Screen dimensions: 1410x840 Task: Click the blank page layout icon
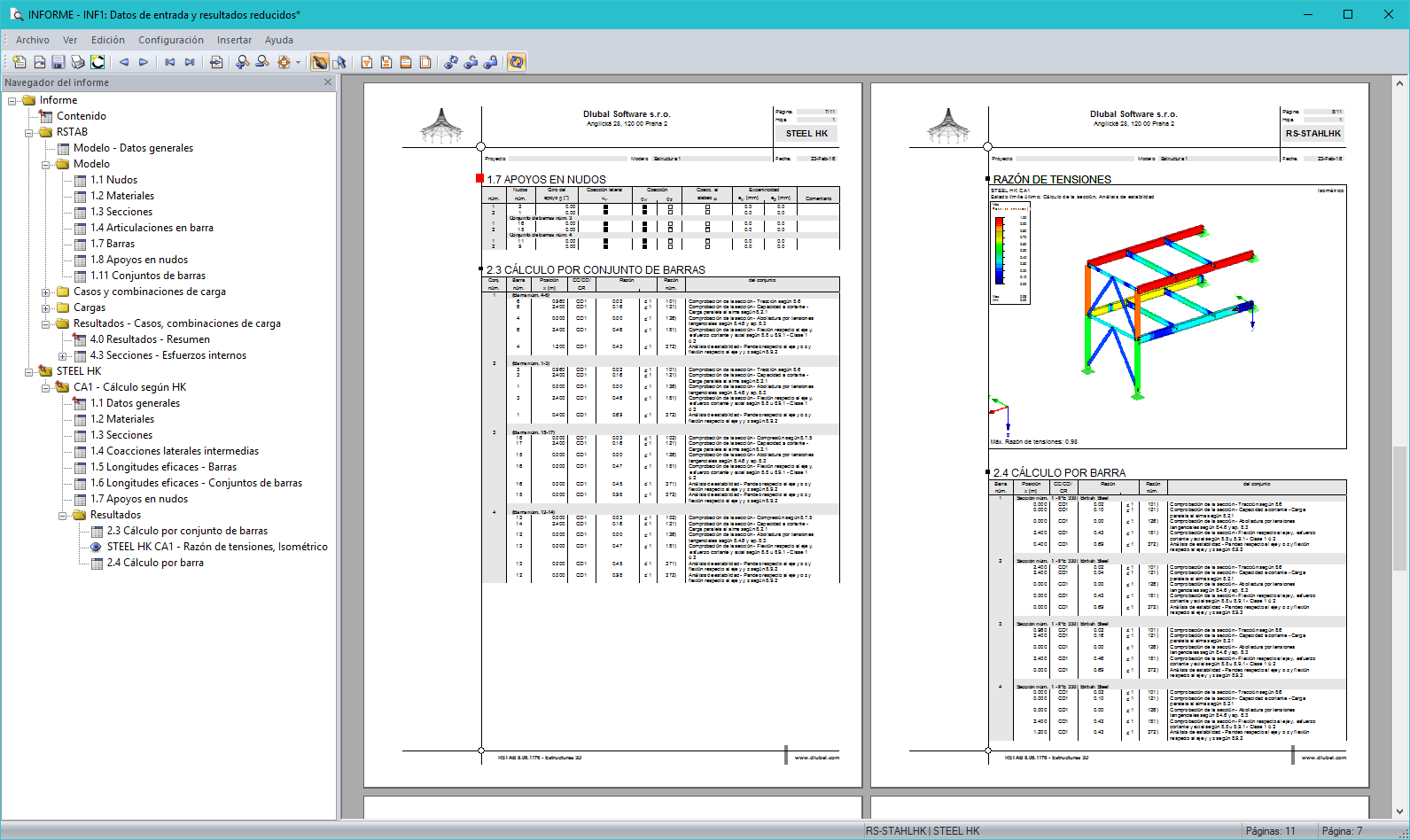tap(425, 62)
